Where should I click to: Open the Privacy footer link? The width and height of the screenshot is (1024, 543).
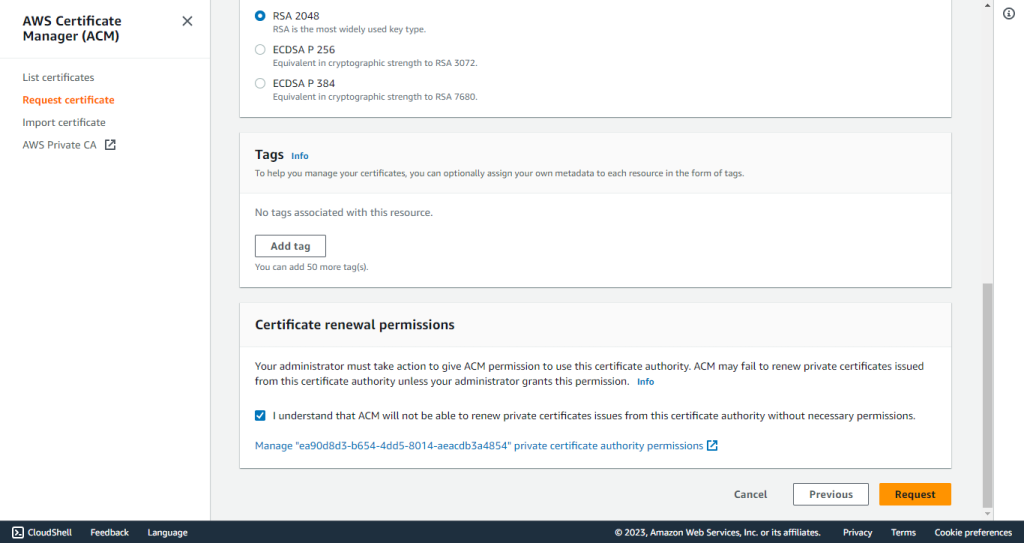857,533
